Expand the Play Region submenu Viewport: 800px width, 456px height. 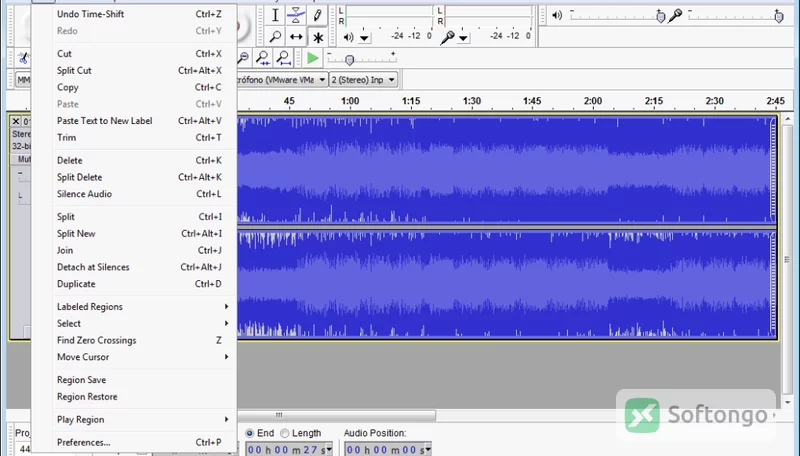tap(145, 419)
